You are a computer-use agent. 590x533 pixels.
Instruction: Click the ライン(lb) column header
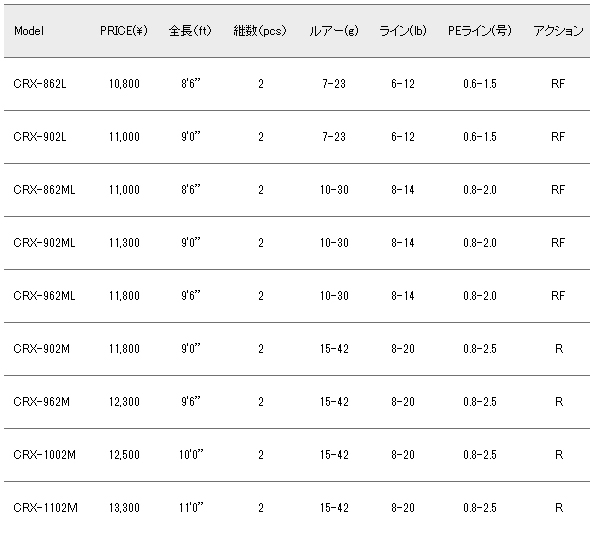tap(403, 31)
